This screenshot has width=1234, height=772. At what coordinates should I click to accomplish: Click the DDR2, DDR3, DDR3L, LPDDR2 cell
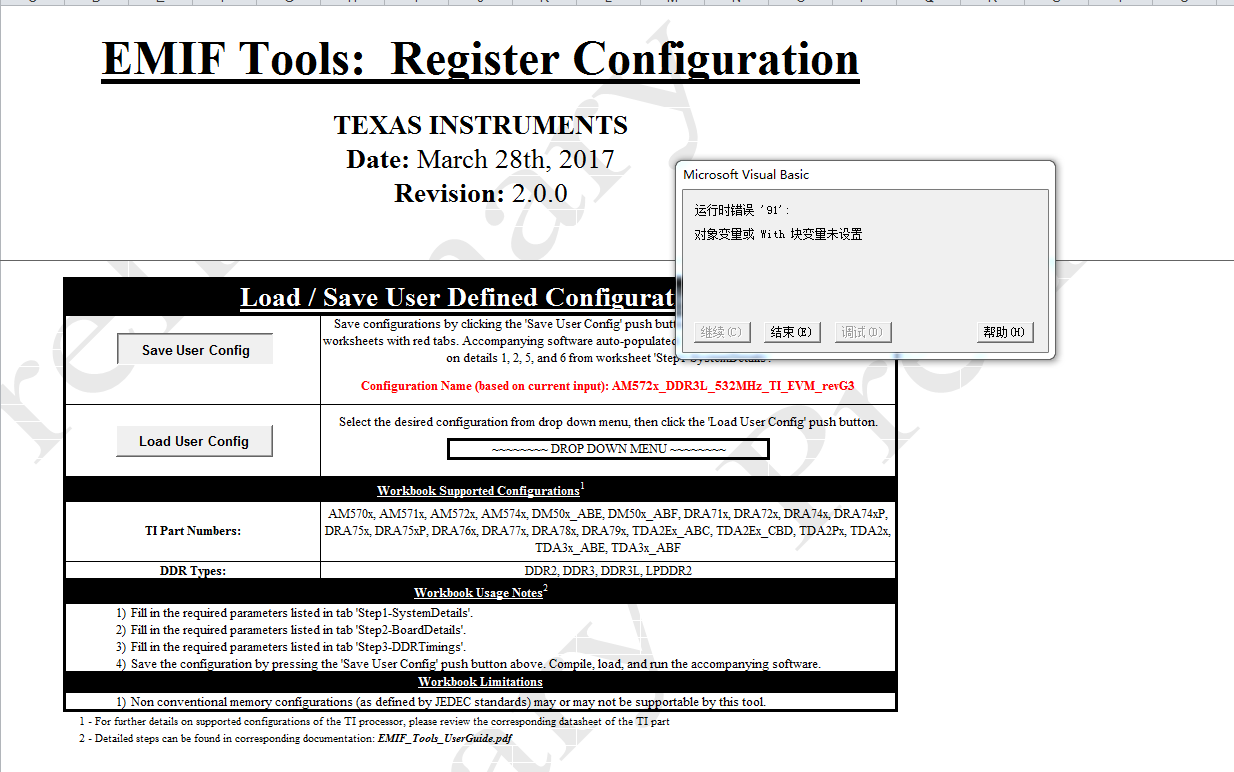[608, 571]
